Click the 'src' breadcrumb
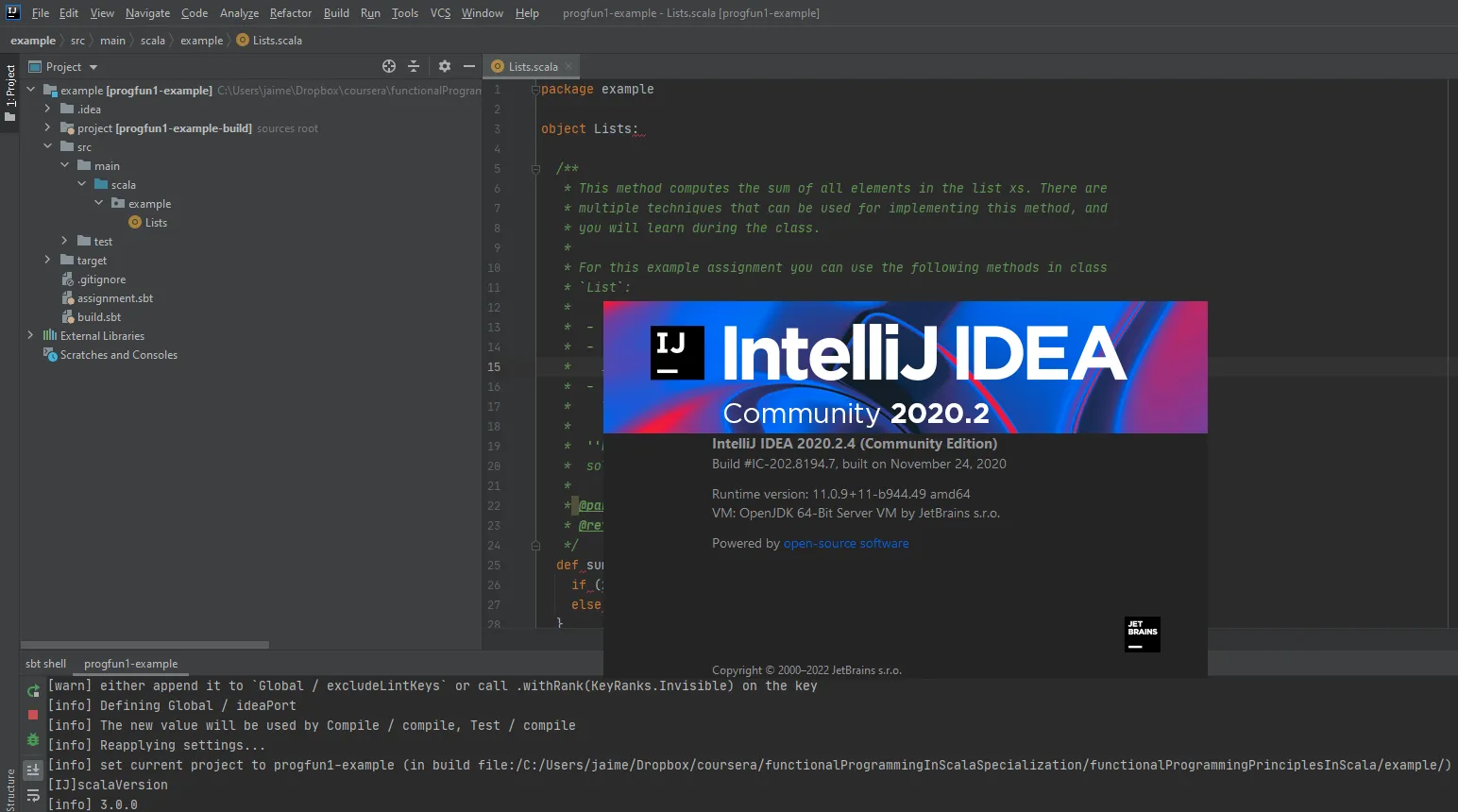Viewport: 1458px width, 812px height. click(77, 41)
